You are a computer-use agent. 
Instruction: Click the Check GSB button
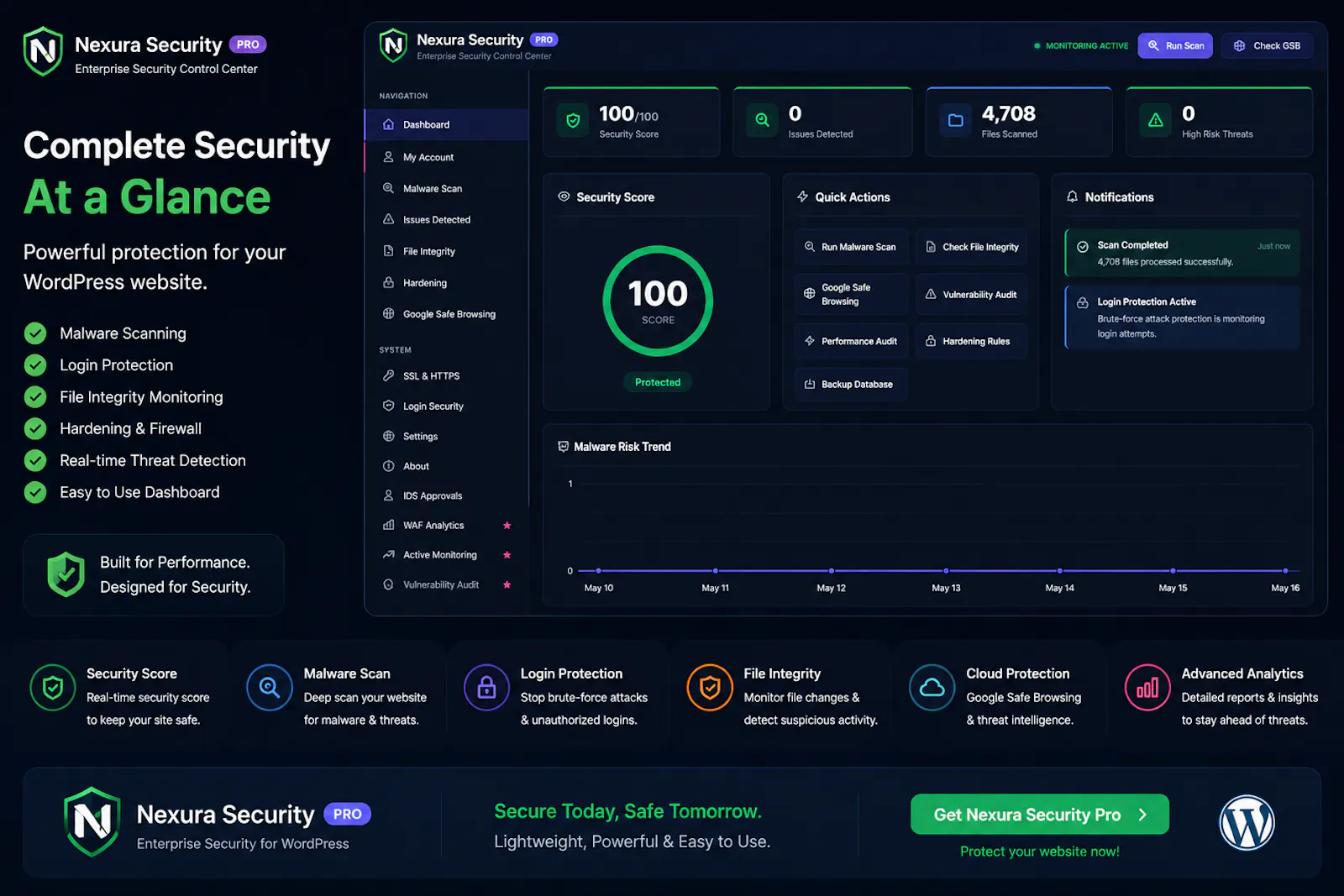coord(1267,45)
